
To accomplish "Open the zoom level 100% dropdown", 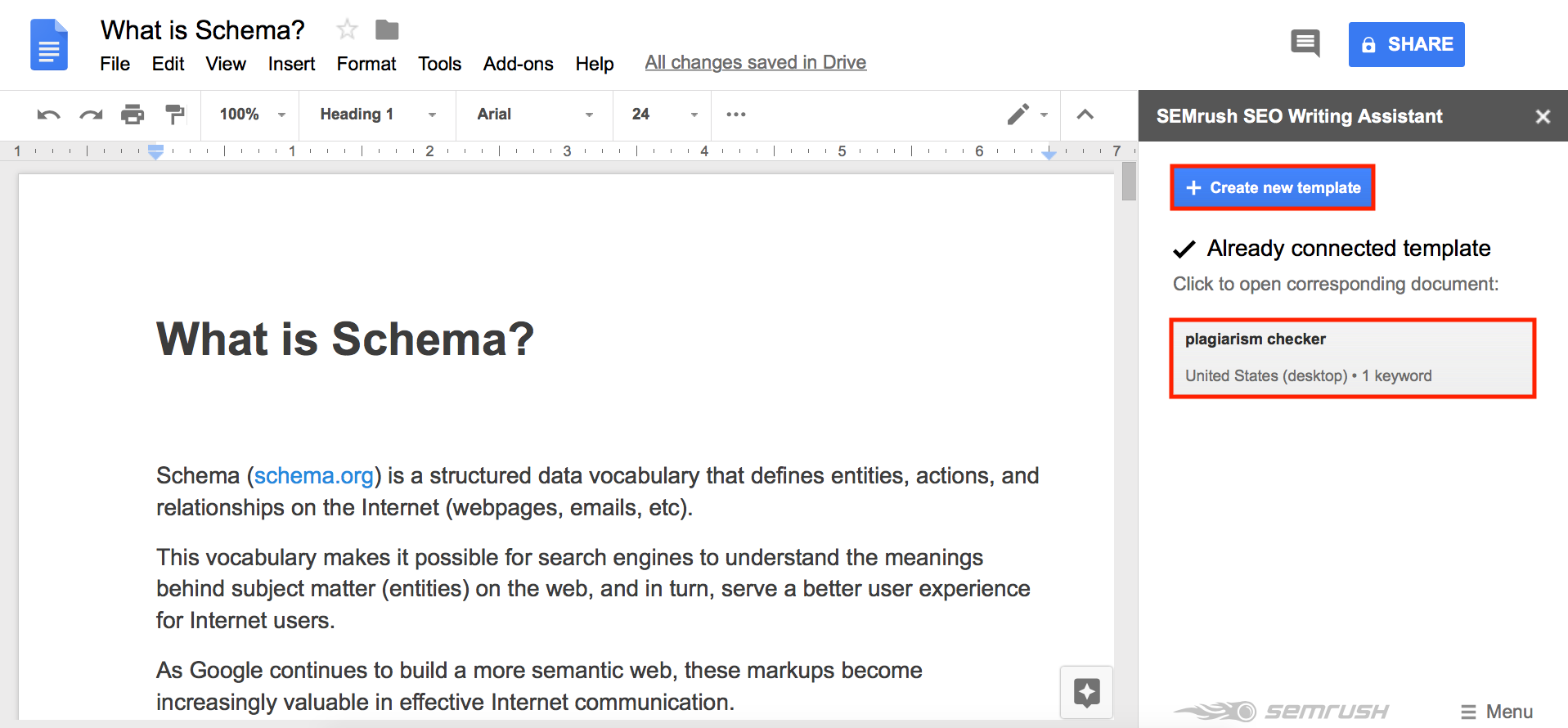I will pos(251,115).
